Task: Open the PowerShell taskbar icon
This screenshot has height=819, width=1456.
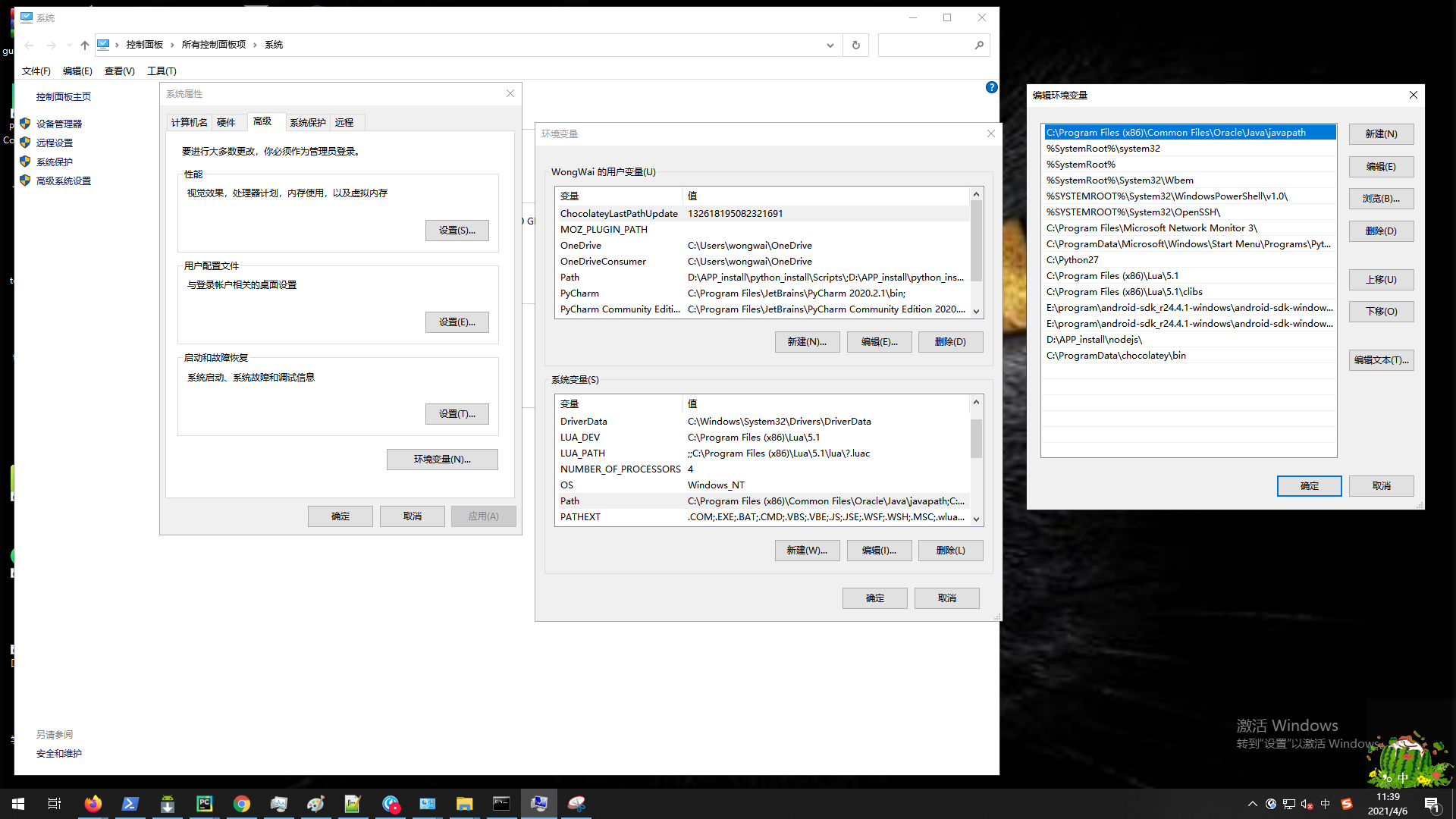Action: pos(130,804)
